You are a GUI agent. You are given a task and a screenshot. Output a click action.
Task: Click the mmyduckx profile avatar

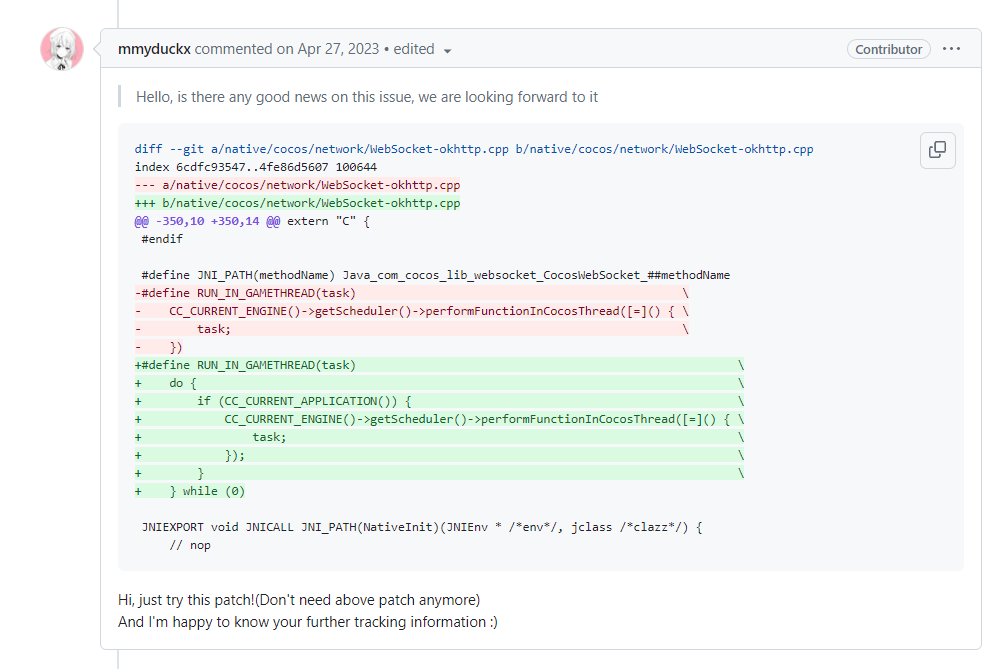pos(61,49)
